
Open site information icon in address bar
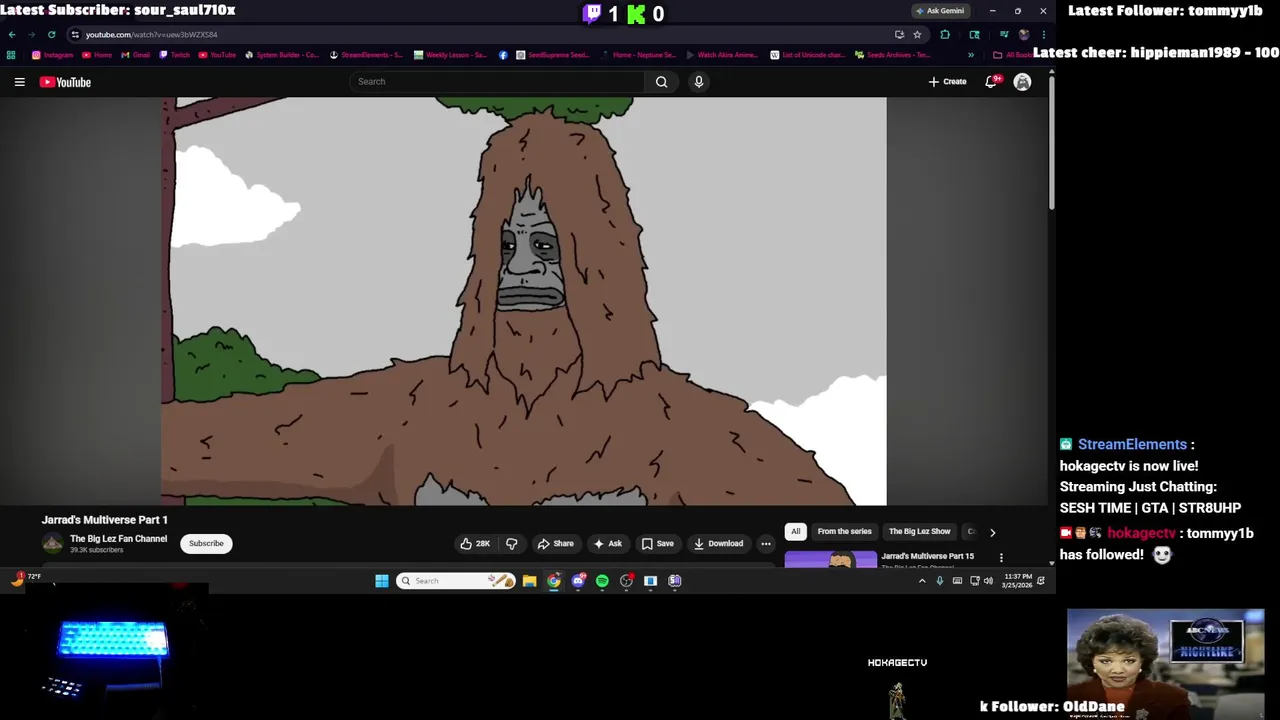coord(75,34)
